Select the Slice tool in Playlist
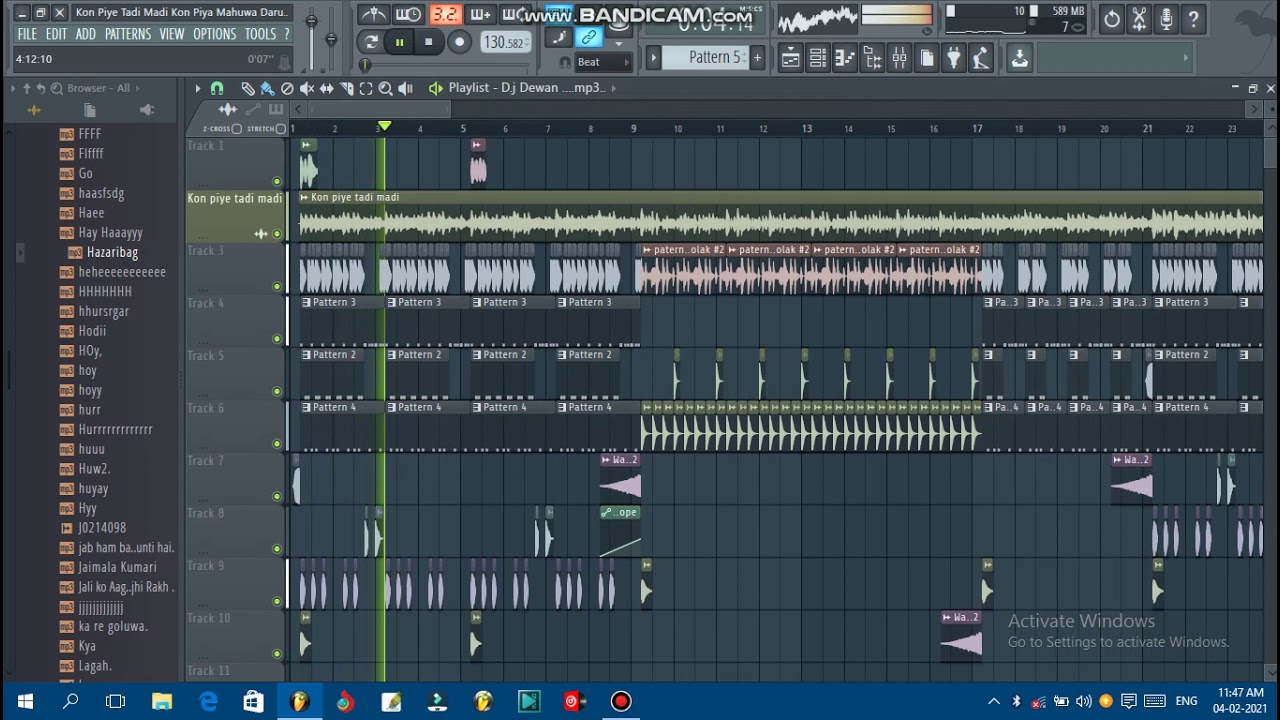 [346, 88]
